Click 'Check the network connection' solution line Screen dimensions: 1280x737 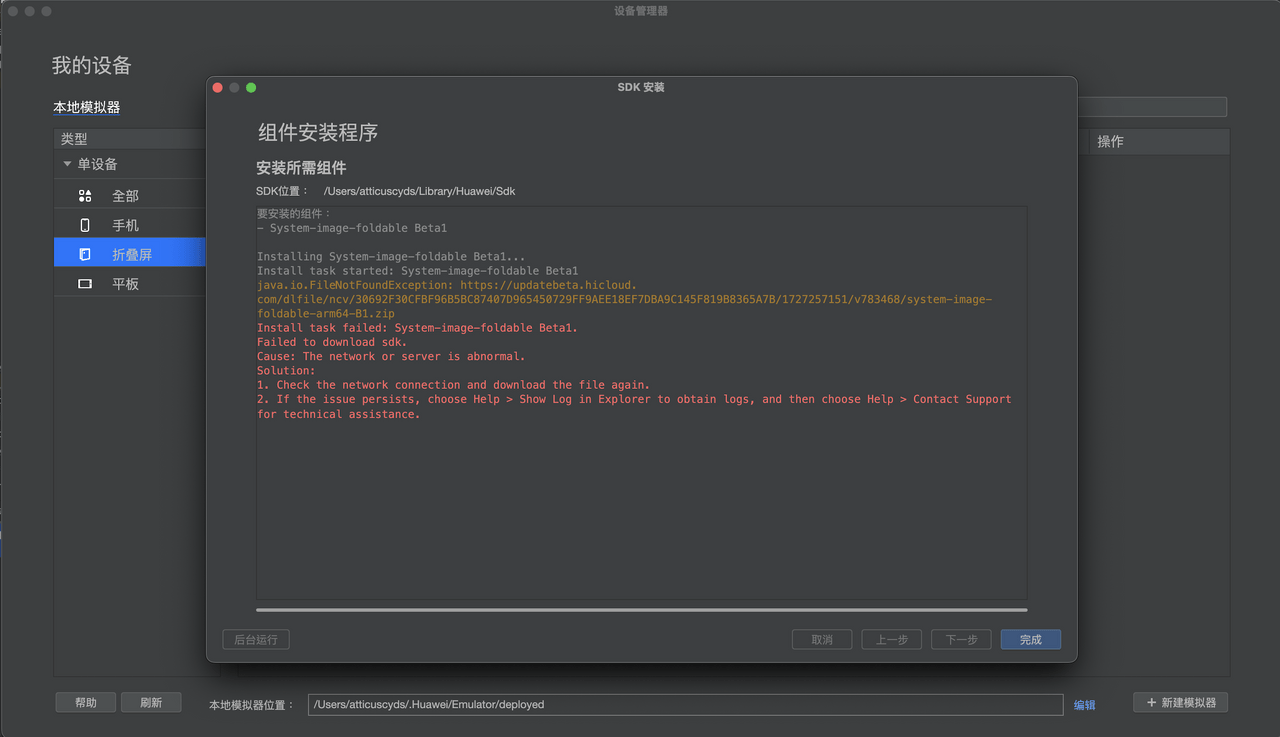click(x=453, y=385)
